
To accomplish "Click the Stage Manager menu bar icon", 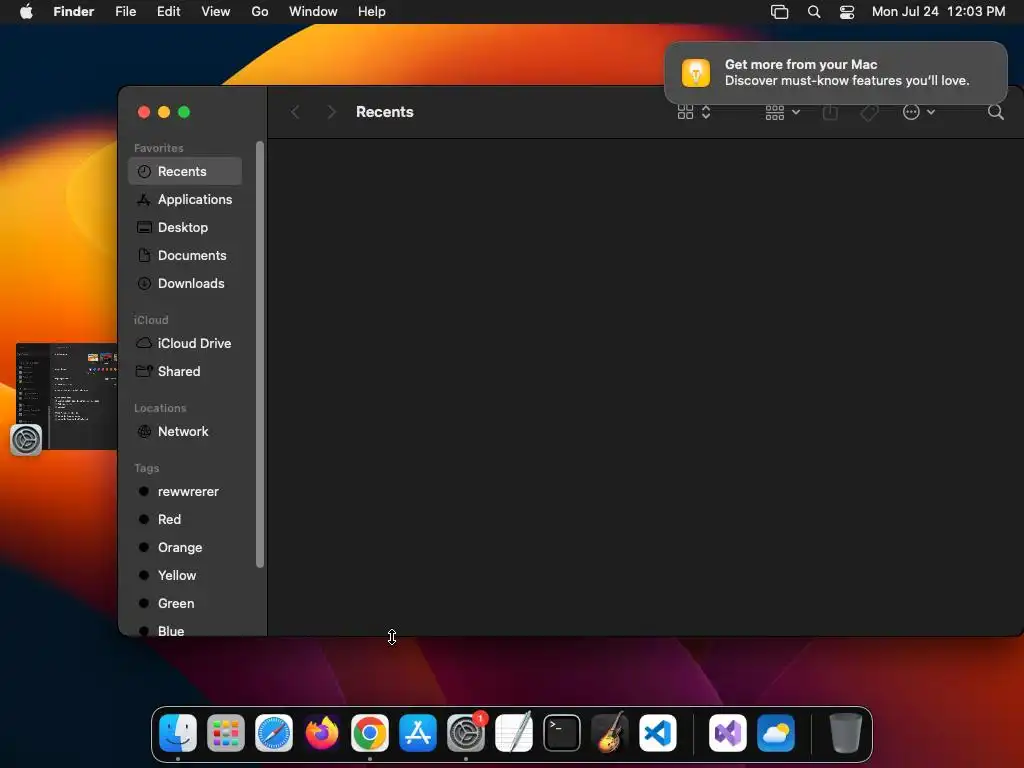I will point(779,12).
